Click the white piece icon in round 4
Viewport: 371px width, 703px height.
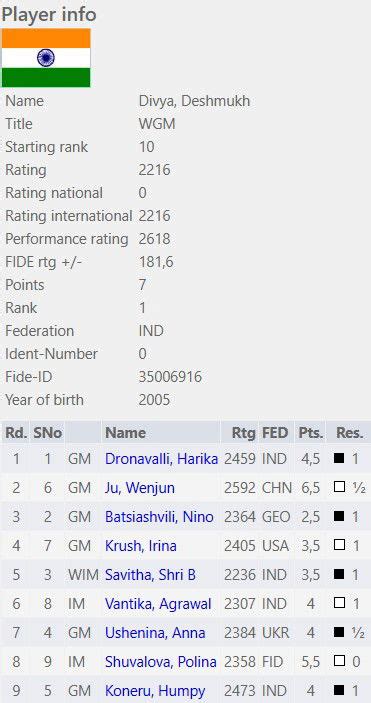(x=339, y=545)
